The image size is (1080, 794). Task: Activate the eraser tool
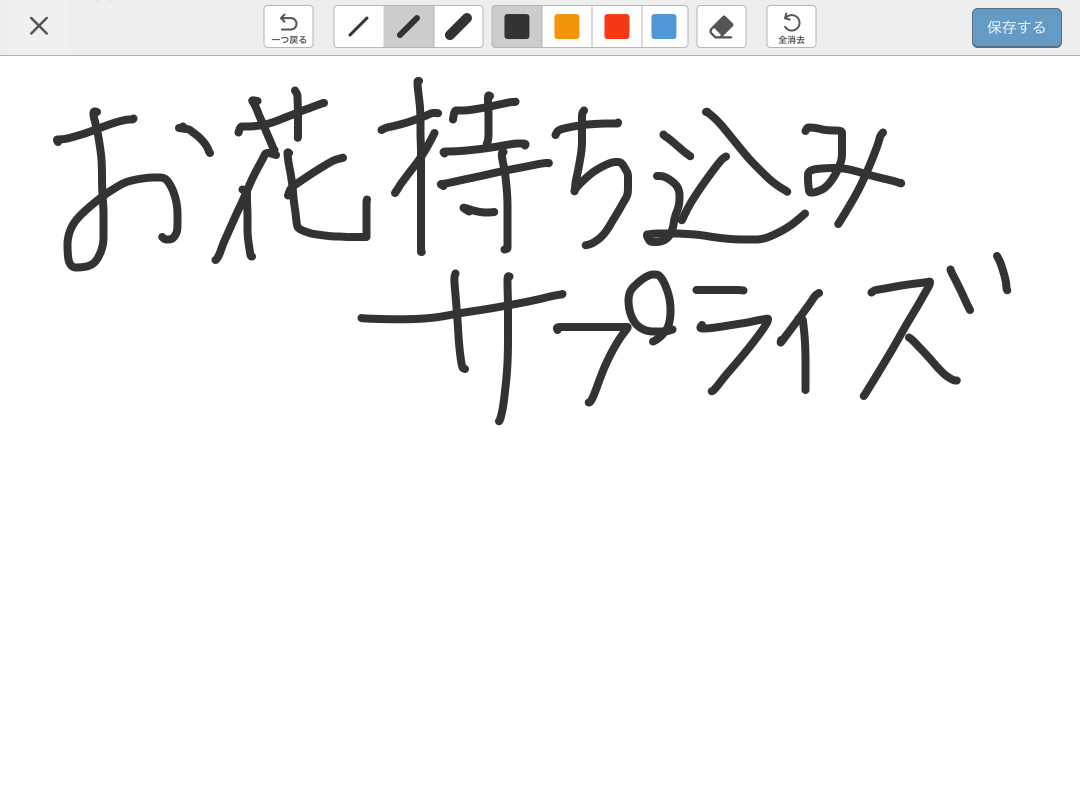(721, 27)
